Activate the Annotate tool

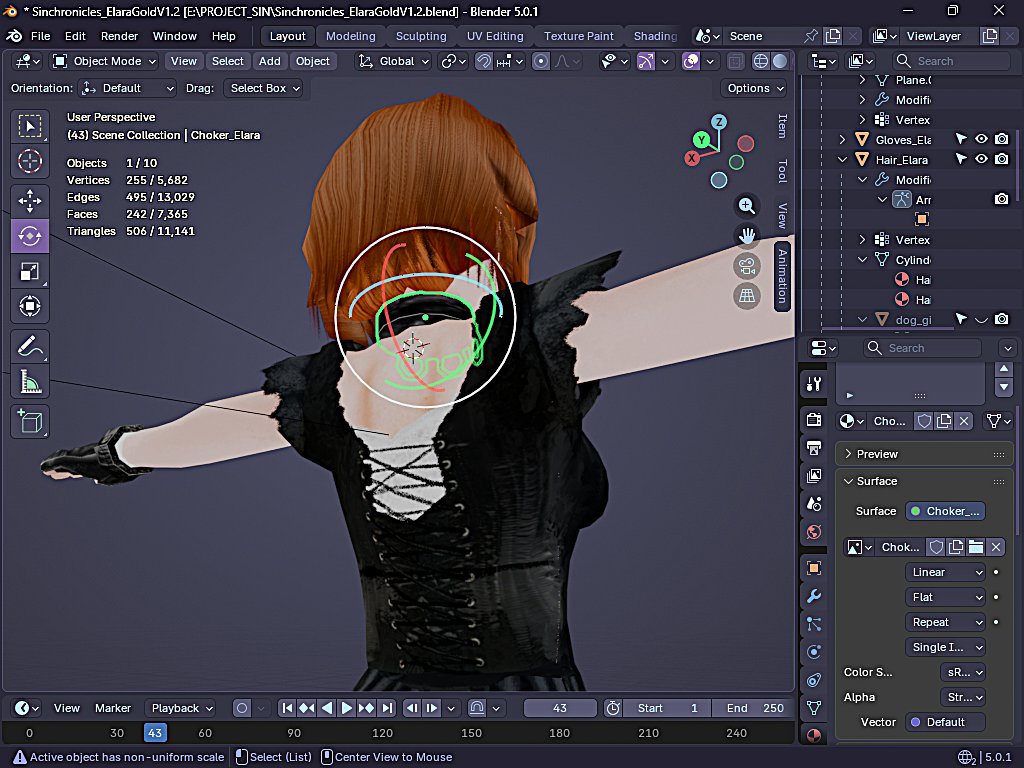tap(30, 347)
